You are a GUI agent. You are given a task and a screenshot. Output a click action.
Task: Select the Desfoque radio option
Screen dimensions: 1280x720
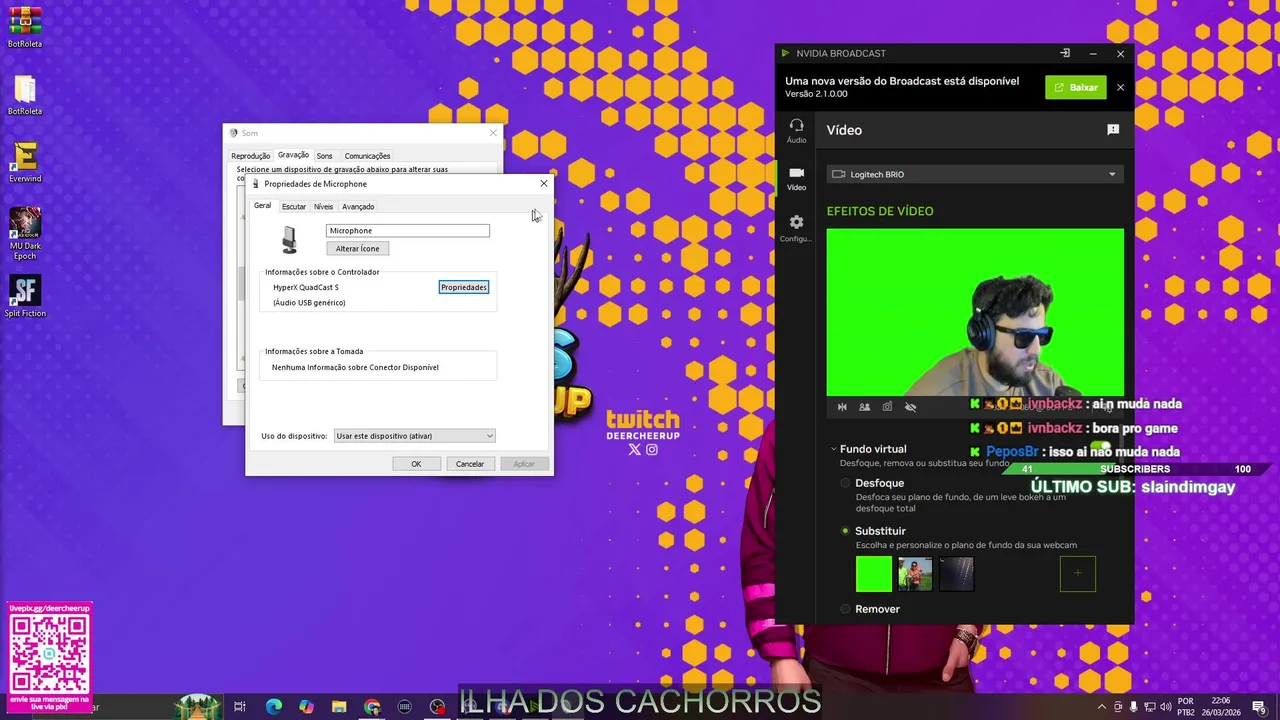[845, 483]
